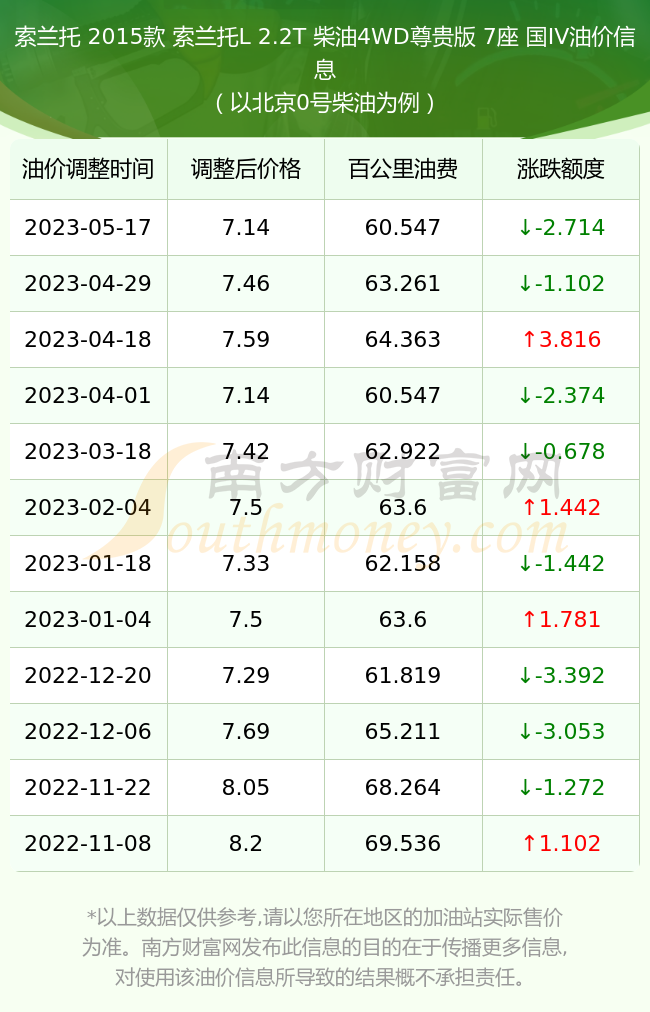Click the subtitle 以北京0号柴油为例
This screenshot has width=650, height=1012.
pyautogui.click(x=325, y=103)
